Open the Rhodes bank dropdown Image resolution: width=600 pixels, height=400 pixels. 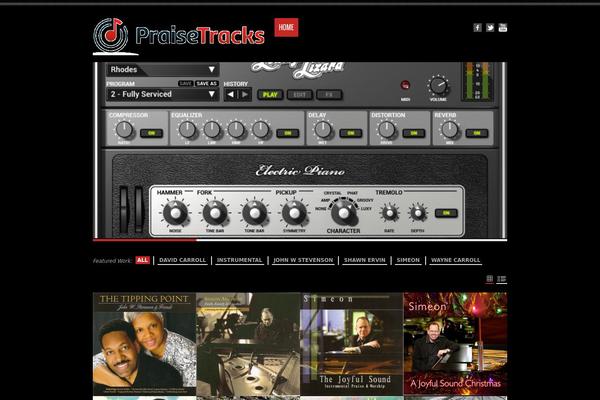click(163, 70)
